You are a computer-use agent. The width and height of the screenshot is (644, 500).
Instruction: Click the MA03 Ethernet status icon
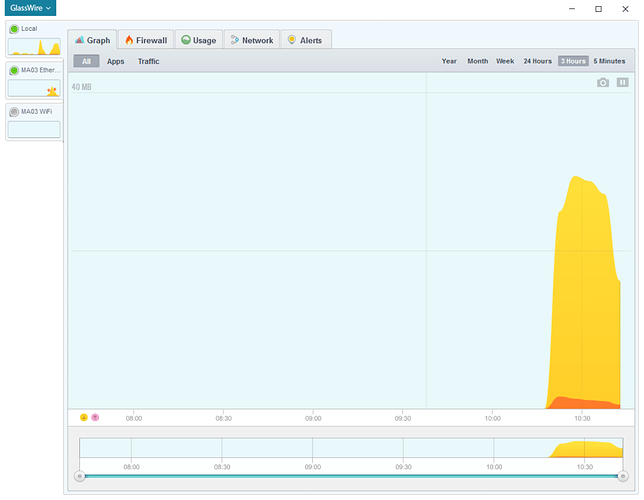tap(14, 70)
